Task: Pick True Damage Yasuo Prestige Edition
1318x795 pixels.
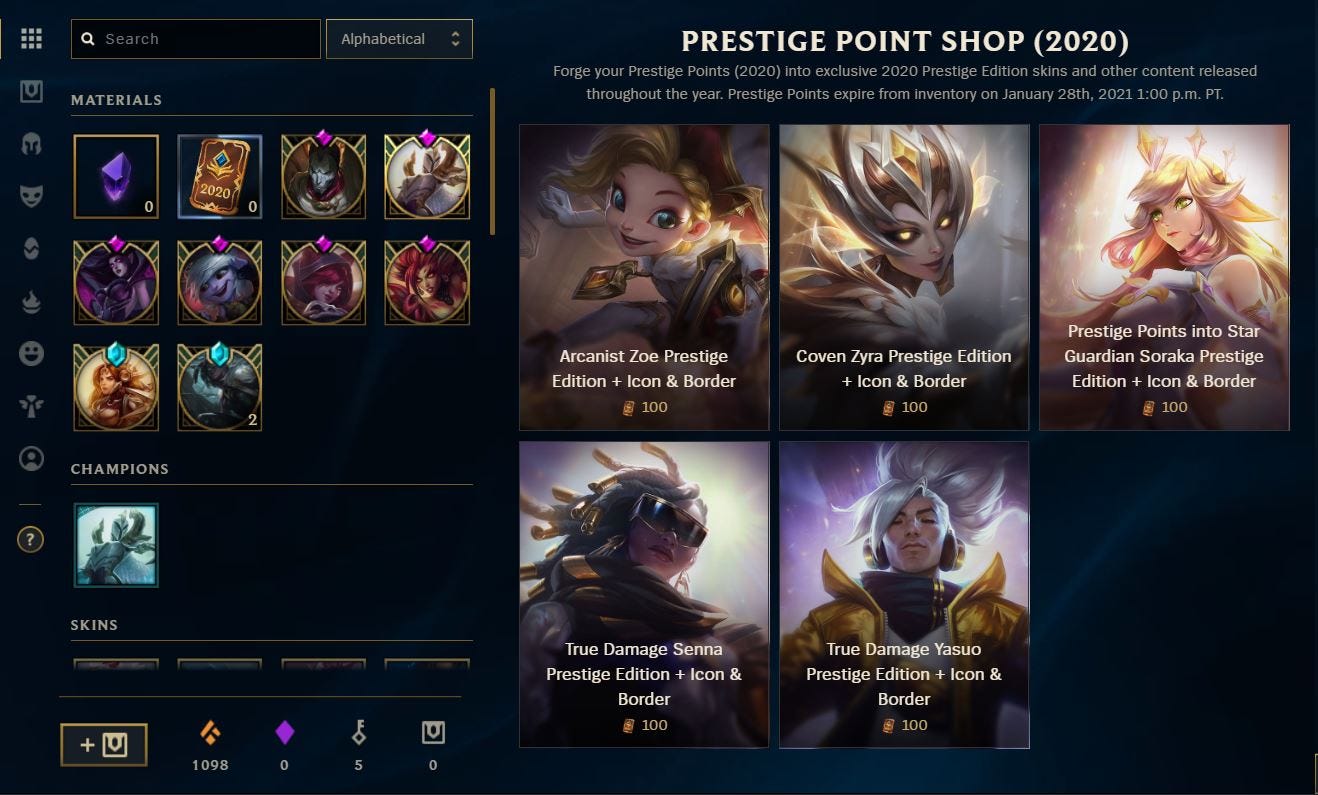Action: (904, 595)
